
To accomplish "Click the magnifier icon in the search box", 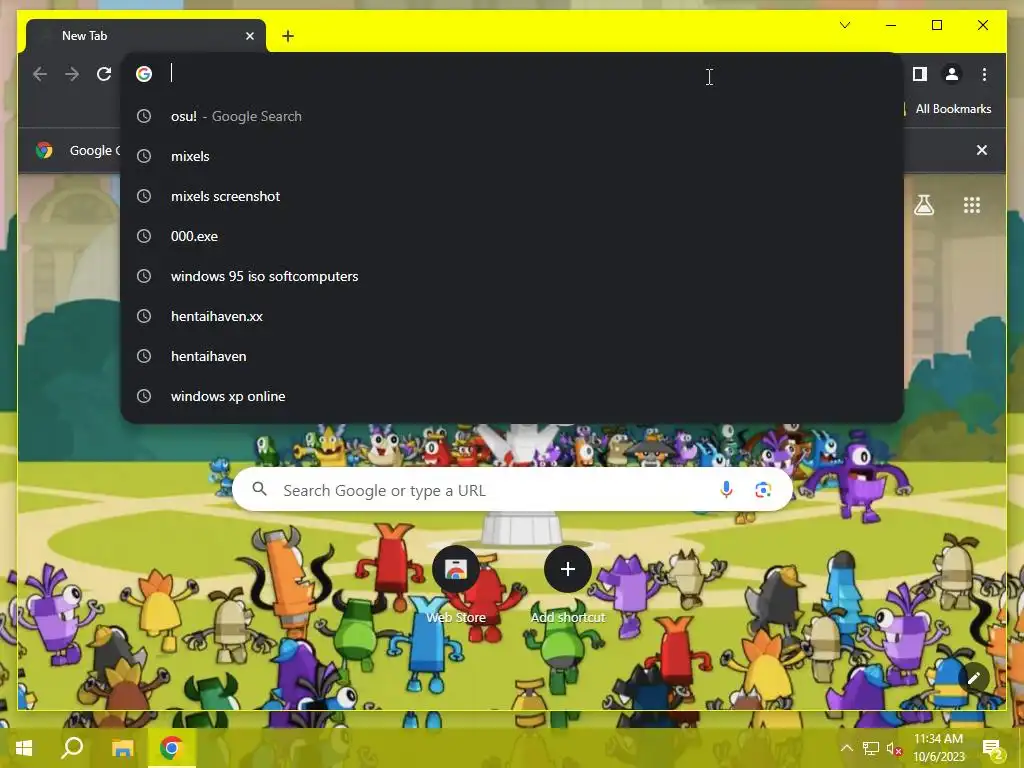I will (x=259, y=488).
